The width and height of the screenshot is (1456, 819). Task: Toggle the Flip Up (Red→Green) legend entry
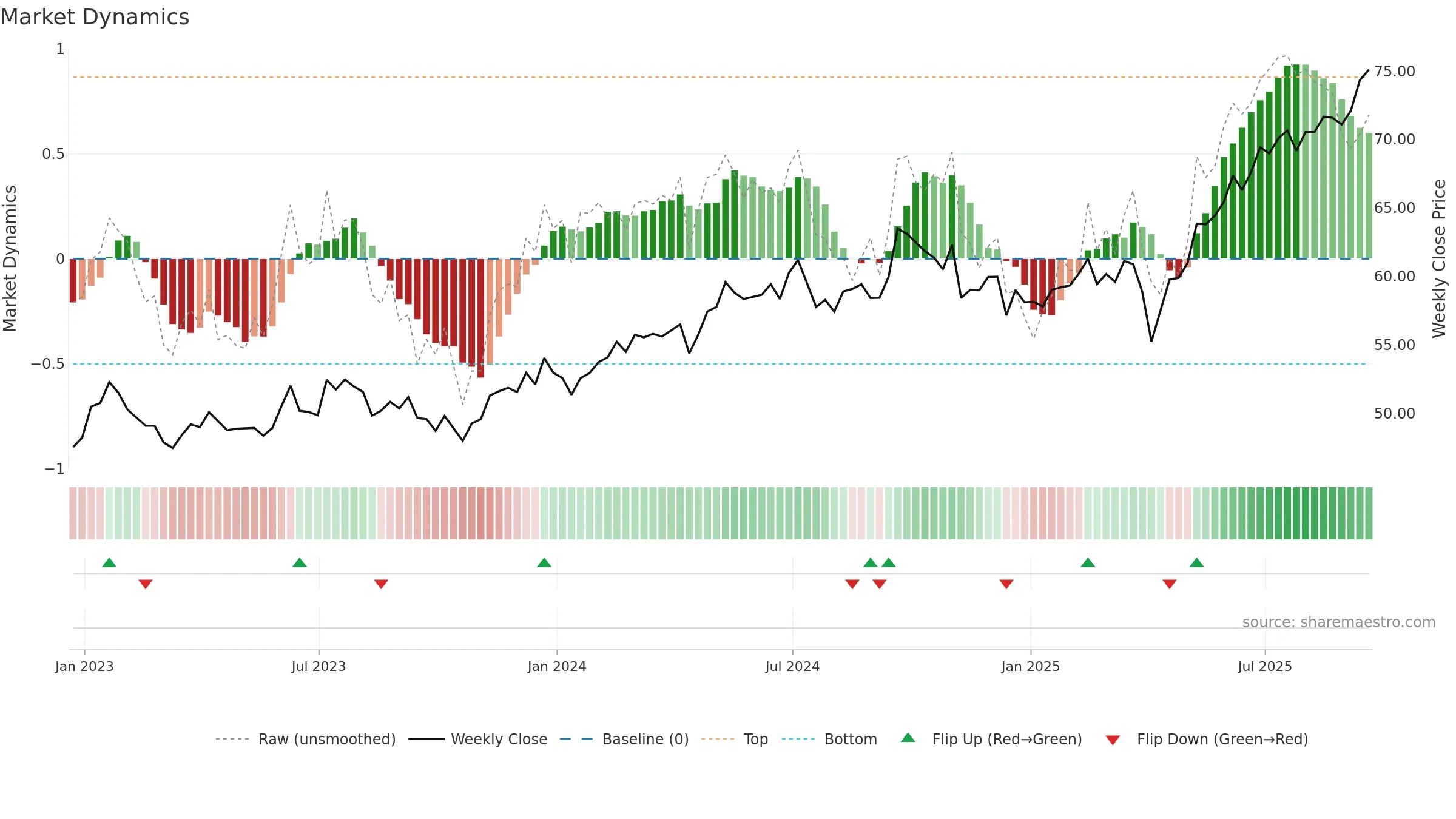pyautogui.click(x=991, y=739)
